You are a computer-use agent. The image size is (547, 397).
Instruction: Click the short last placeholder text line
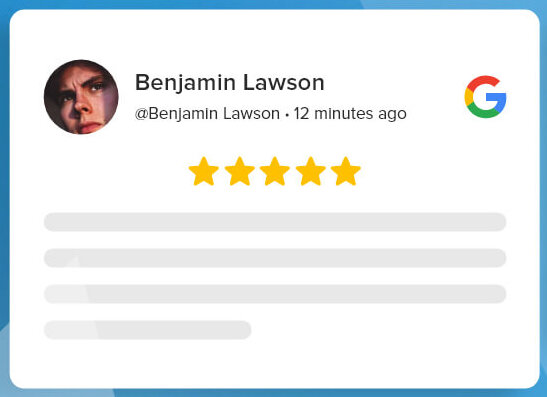click(x=148, y=330)
